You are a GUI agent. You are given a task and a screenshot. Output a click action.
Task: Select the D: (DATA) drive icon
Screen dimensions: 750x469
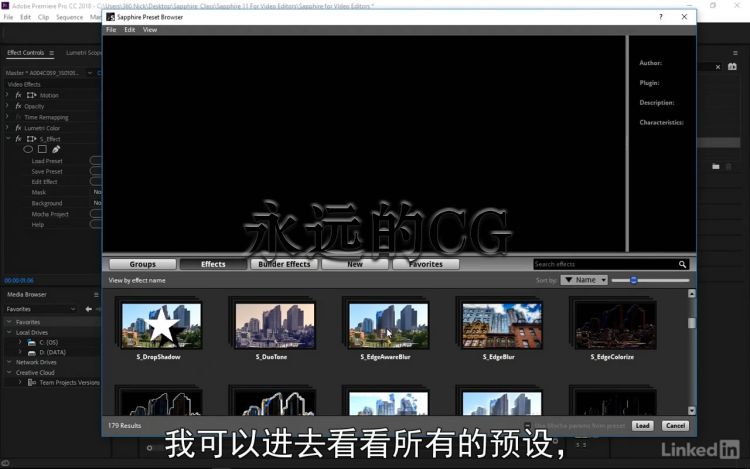pyautogui.click(x=32, y=352)
